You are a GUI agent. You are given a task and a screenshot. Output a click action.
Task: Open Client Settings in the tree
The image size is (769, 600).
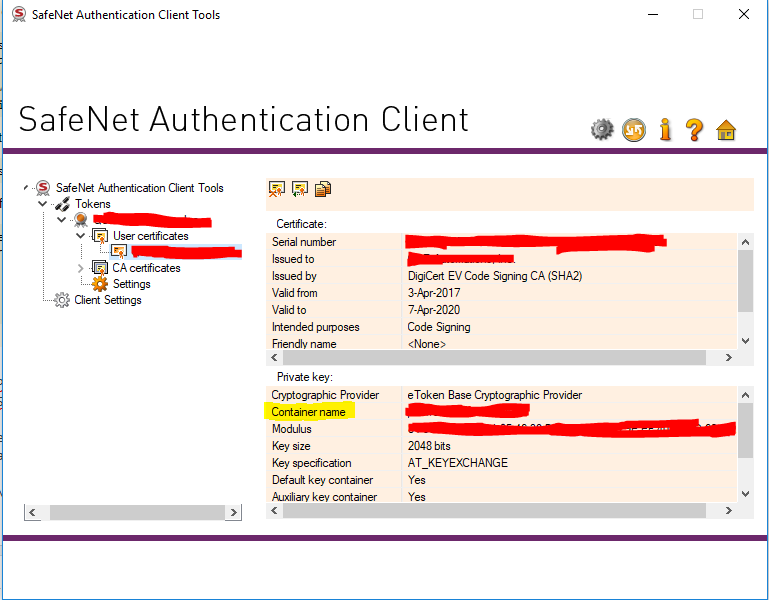tap(108, 300)
